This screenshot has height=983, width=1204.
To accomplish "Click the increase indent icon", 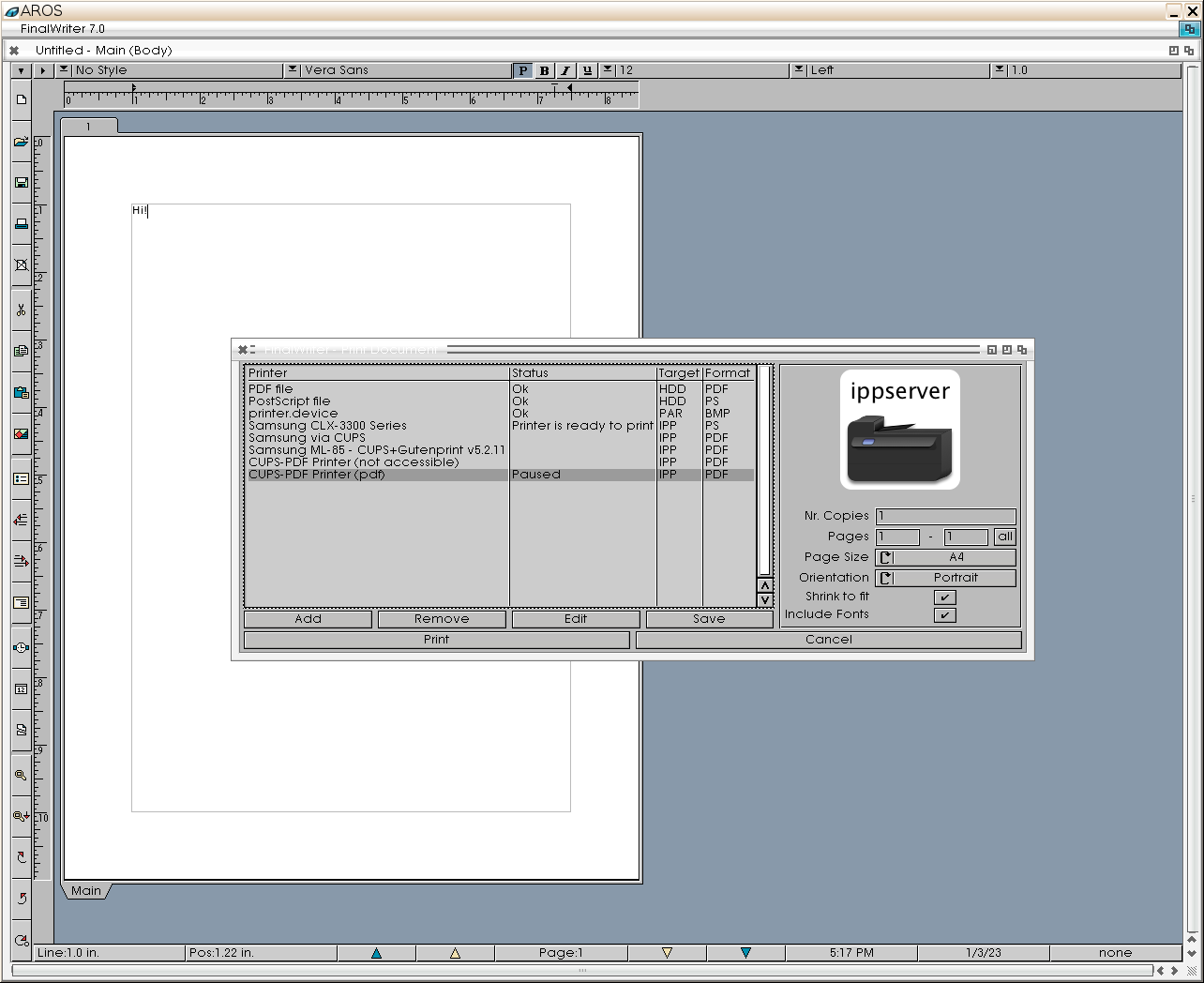I will pos(21,561).
